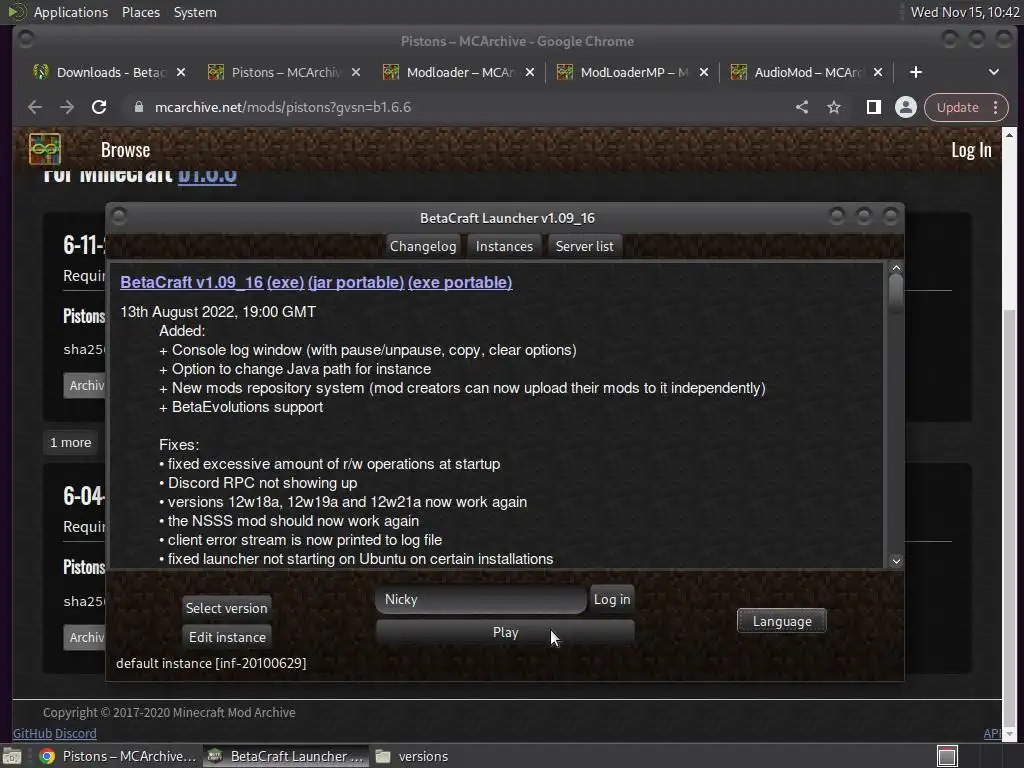The width and height of the screenshot is (1024, 768).
Task: Open the b1.6.6 version link
Action: coord(207,175)
